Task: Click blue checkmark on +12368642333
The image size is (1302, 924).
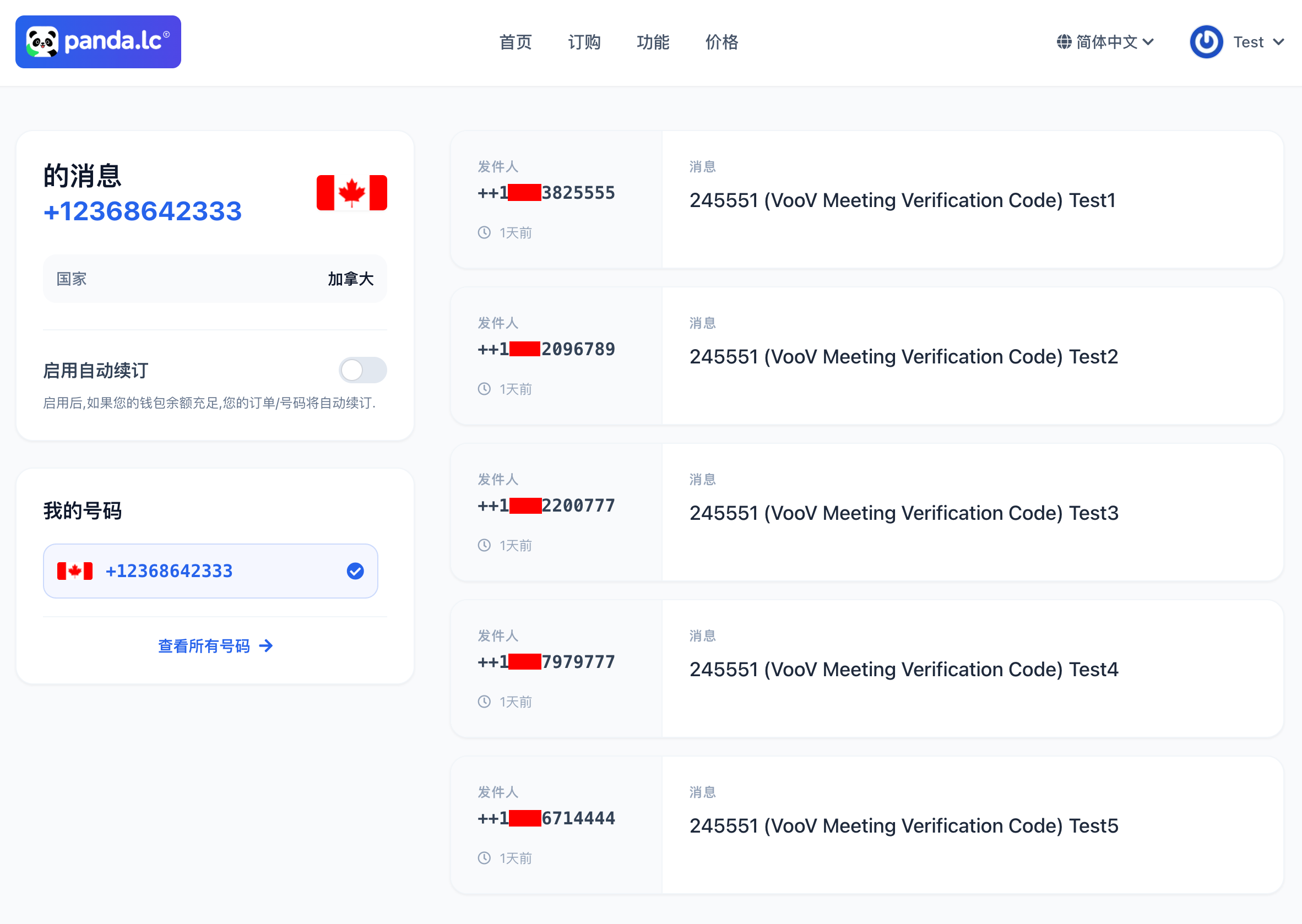Action: [355, 570]
